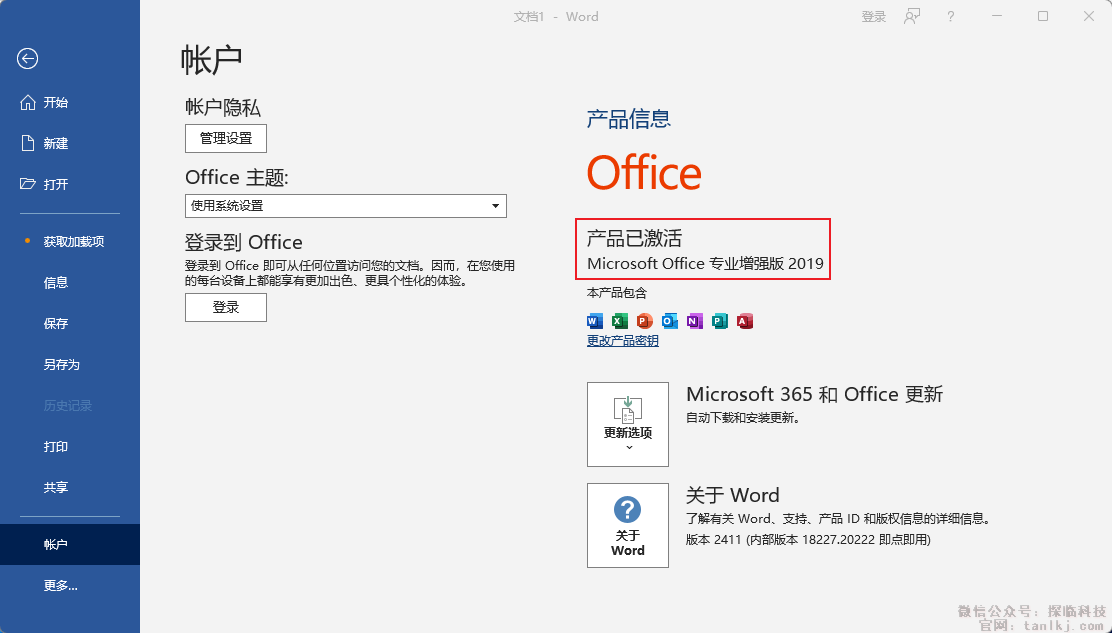Click the feedback person icon in title bar
Image resolution: width=1112 pixels, height=633 pixels.
click(x=912, y=16)
